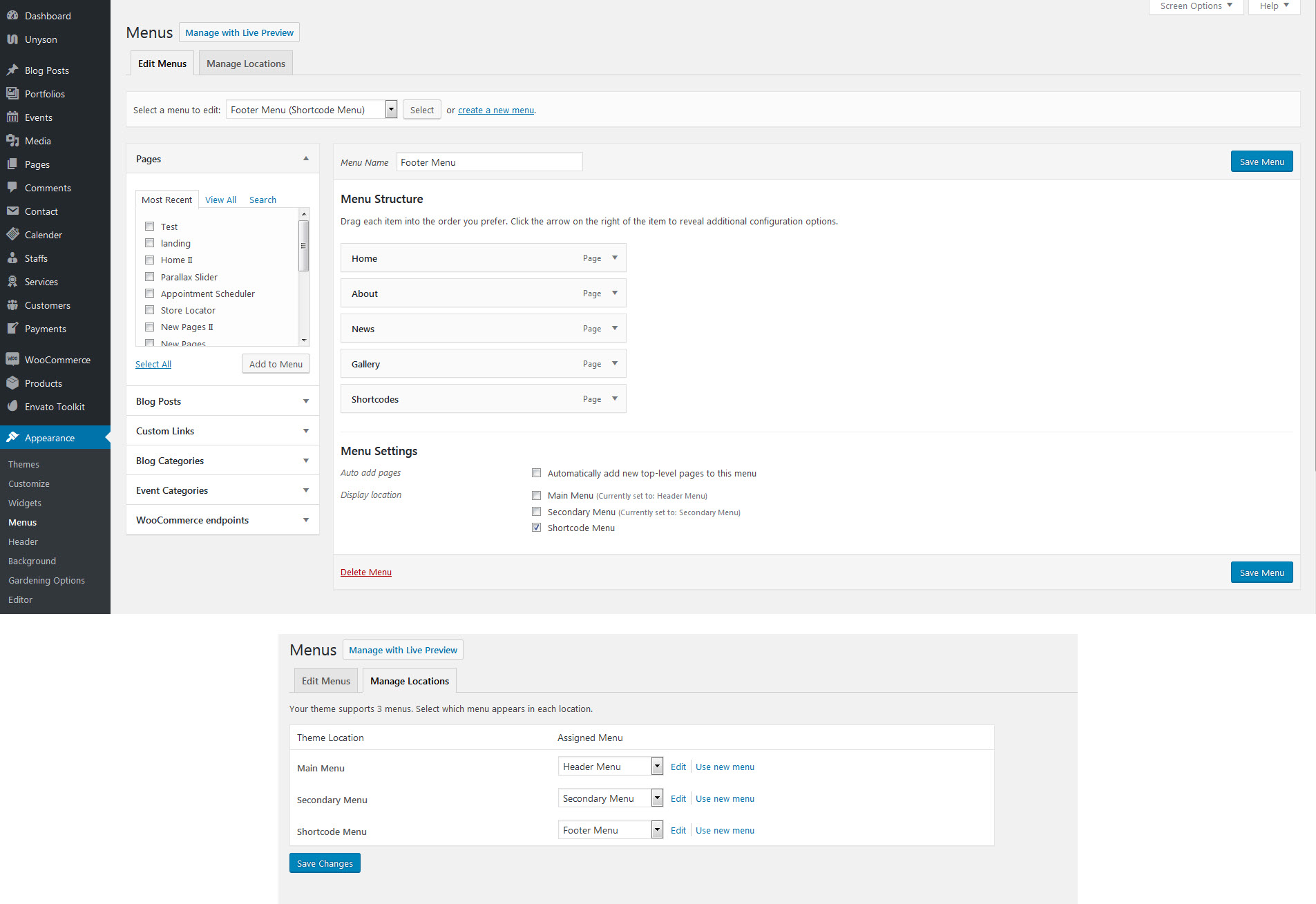Click the Products box icon
Screen dimensions: 1316x904
[12, 383]
